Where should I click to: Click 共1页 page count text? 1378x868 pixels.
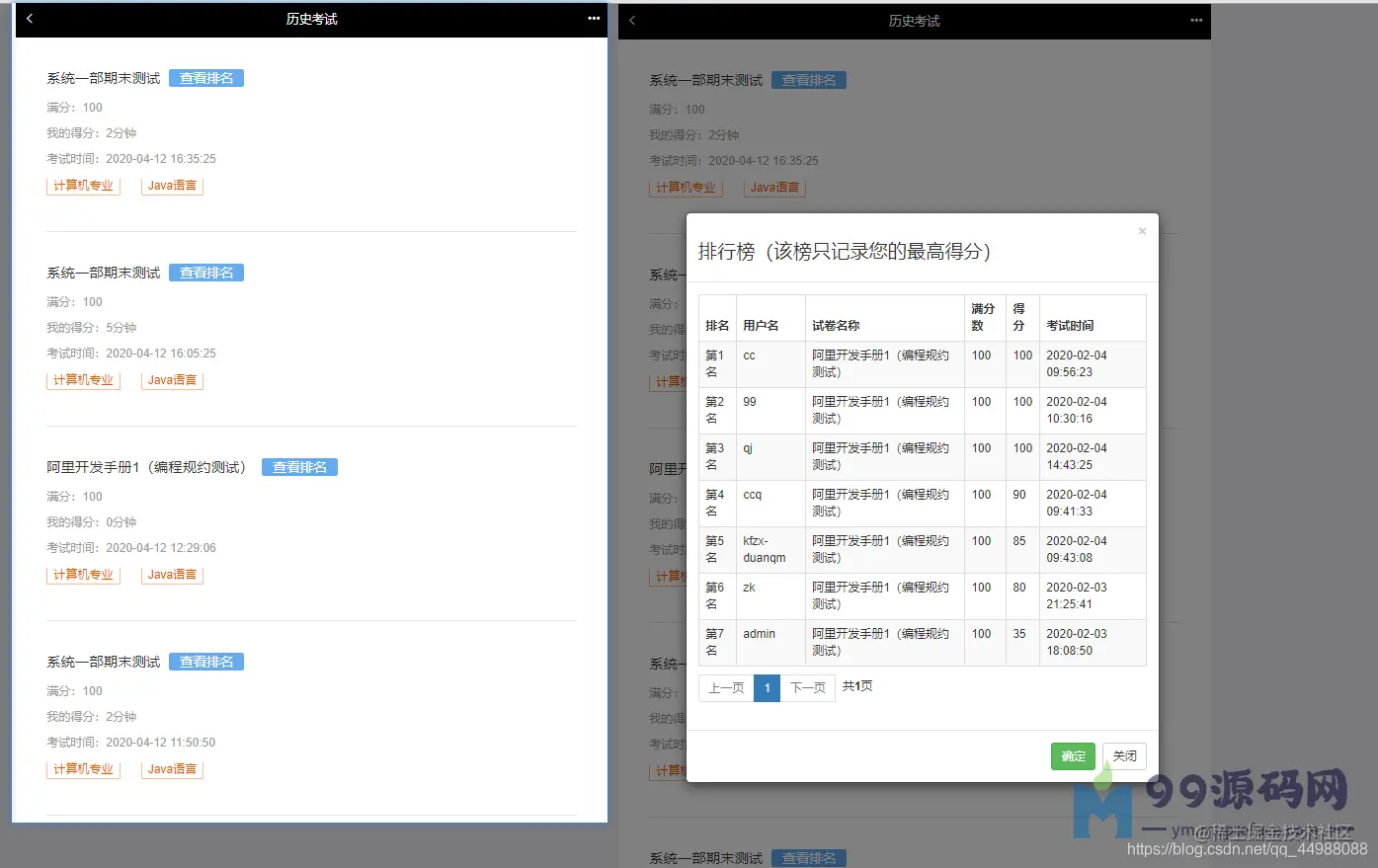pyautogui.click(x=857, y=686)
